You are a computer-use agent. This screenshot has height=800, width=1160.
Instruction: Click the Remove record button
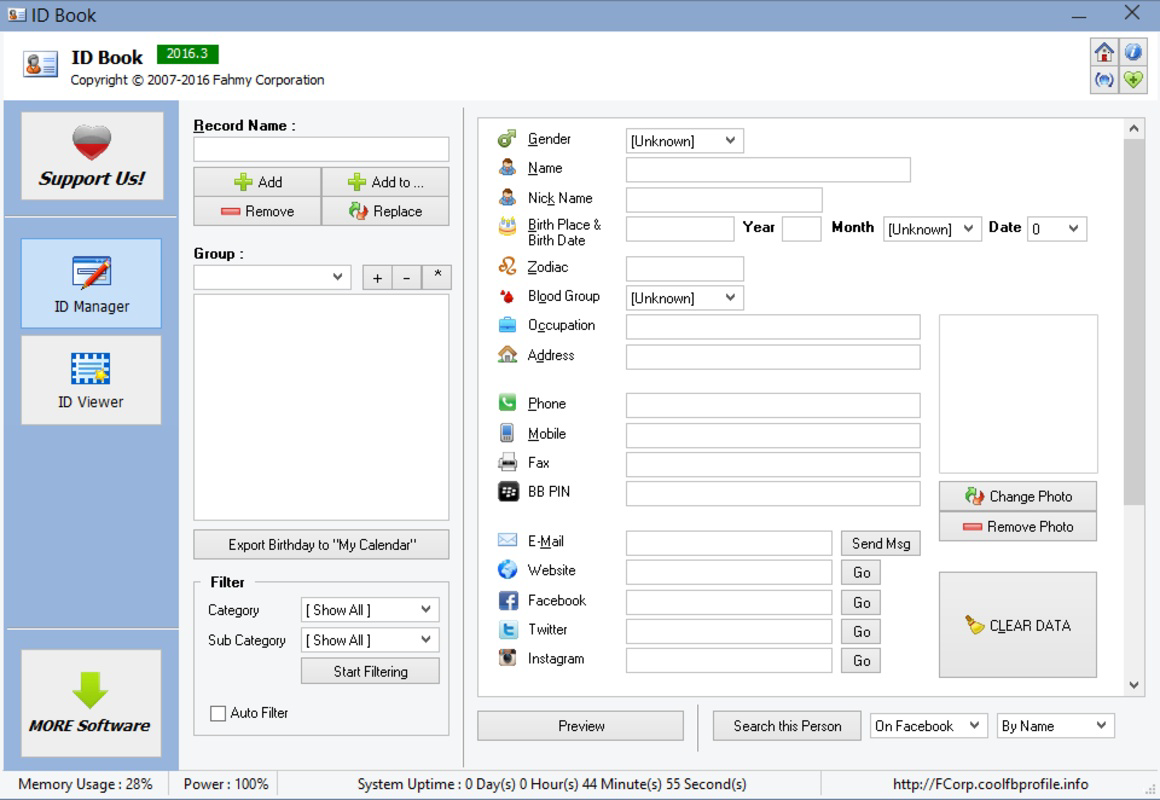(257, 211)
